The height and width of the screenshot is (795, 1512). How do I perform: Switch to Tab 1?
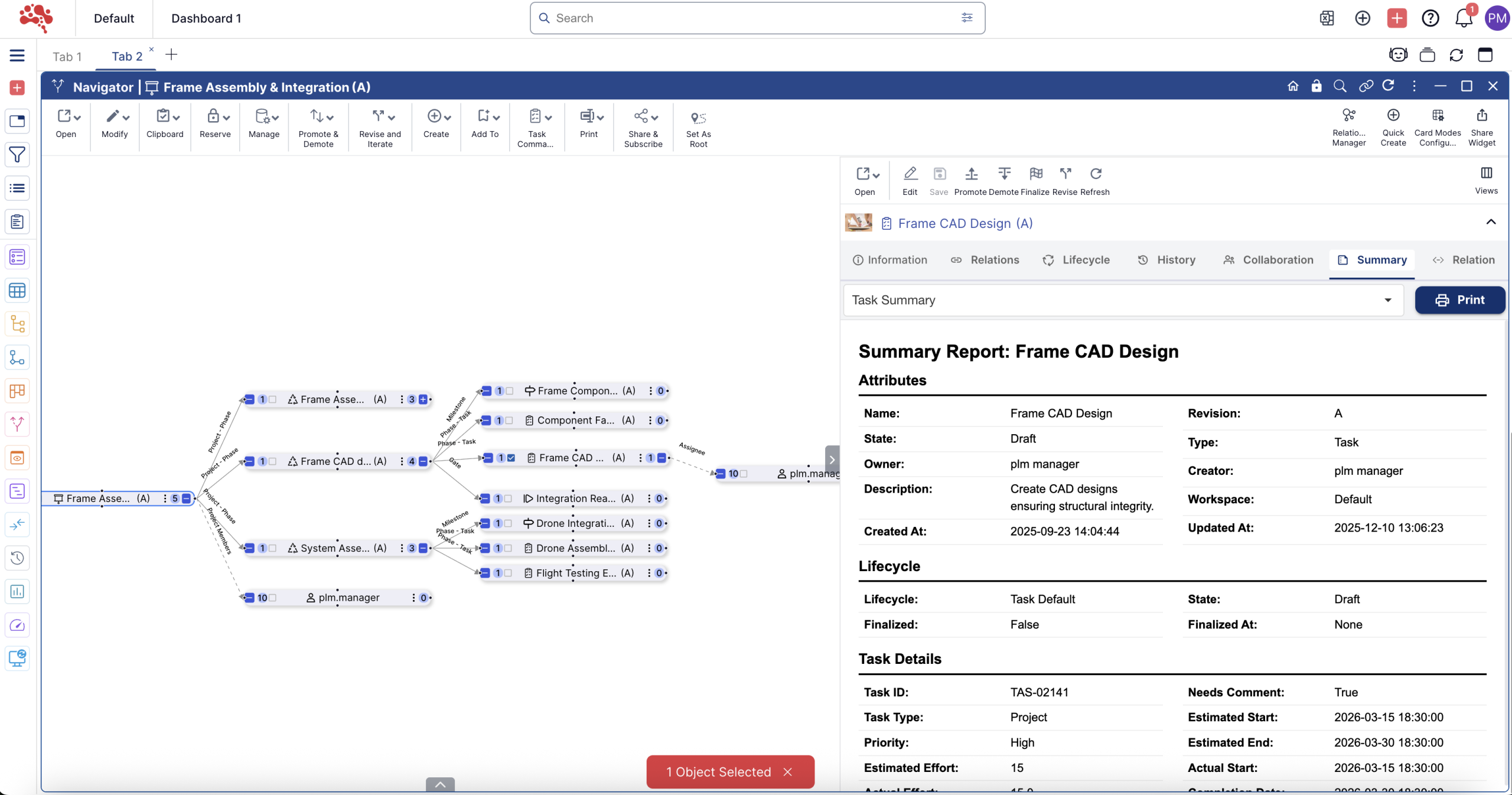(x=67, y=56)
